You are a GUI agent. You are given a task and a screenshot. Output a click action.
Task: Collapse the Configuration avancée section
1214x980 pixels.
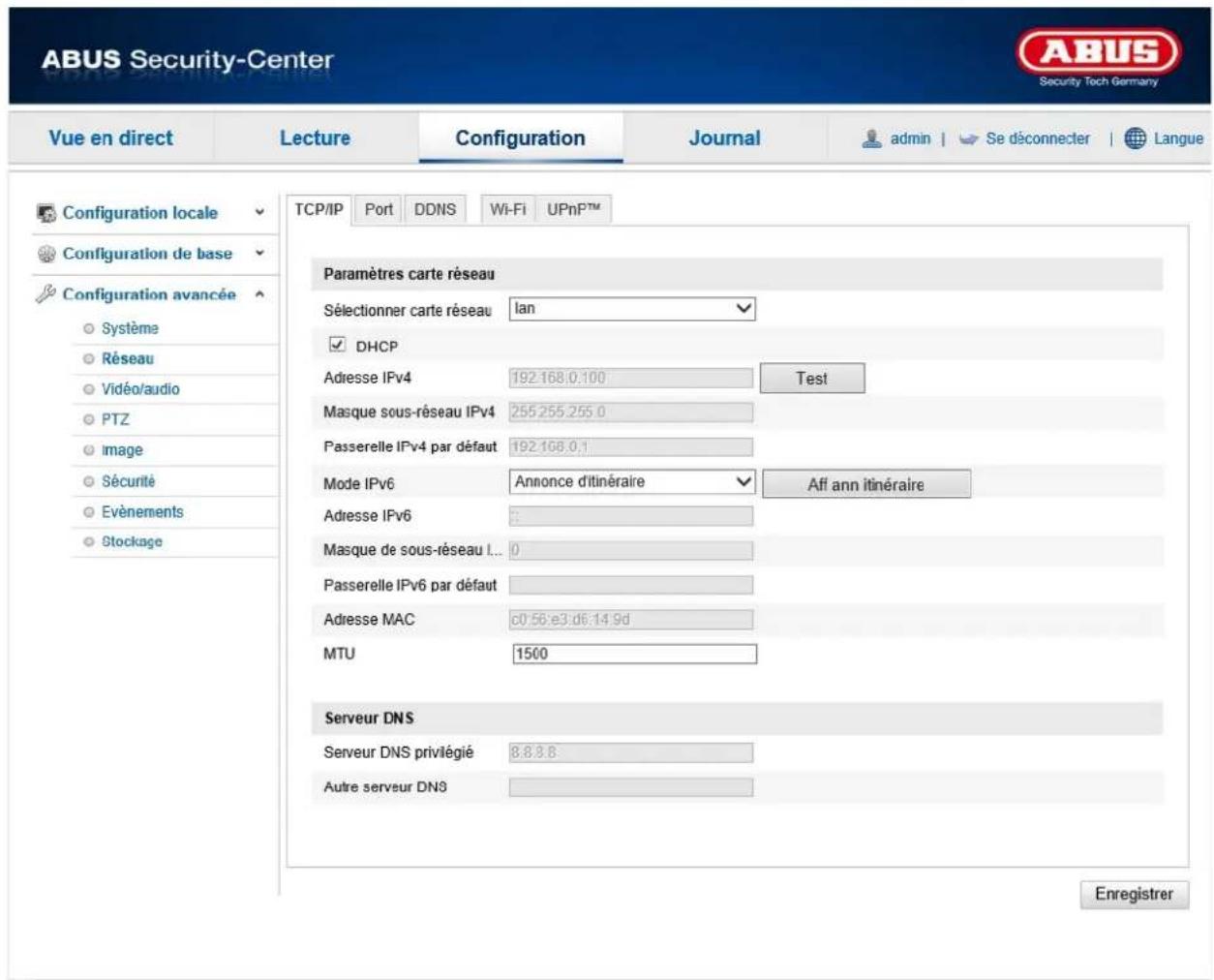point(259,294)
